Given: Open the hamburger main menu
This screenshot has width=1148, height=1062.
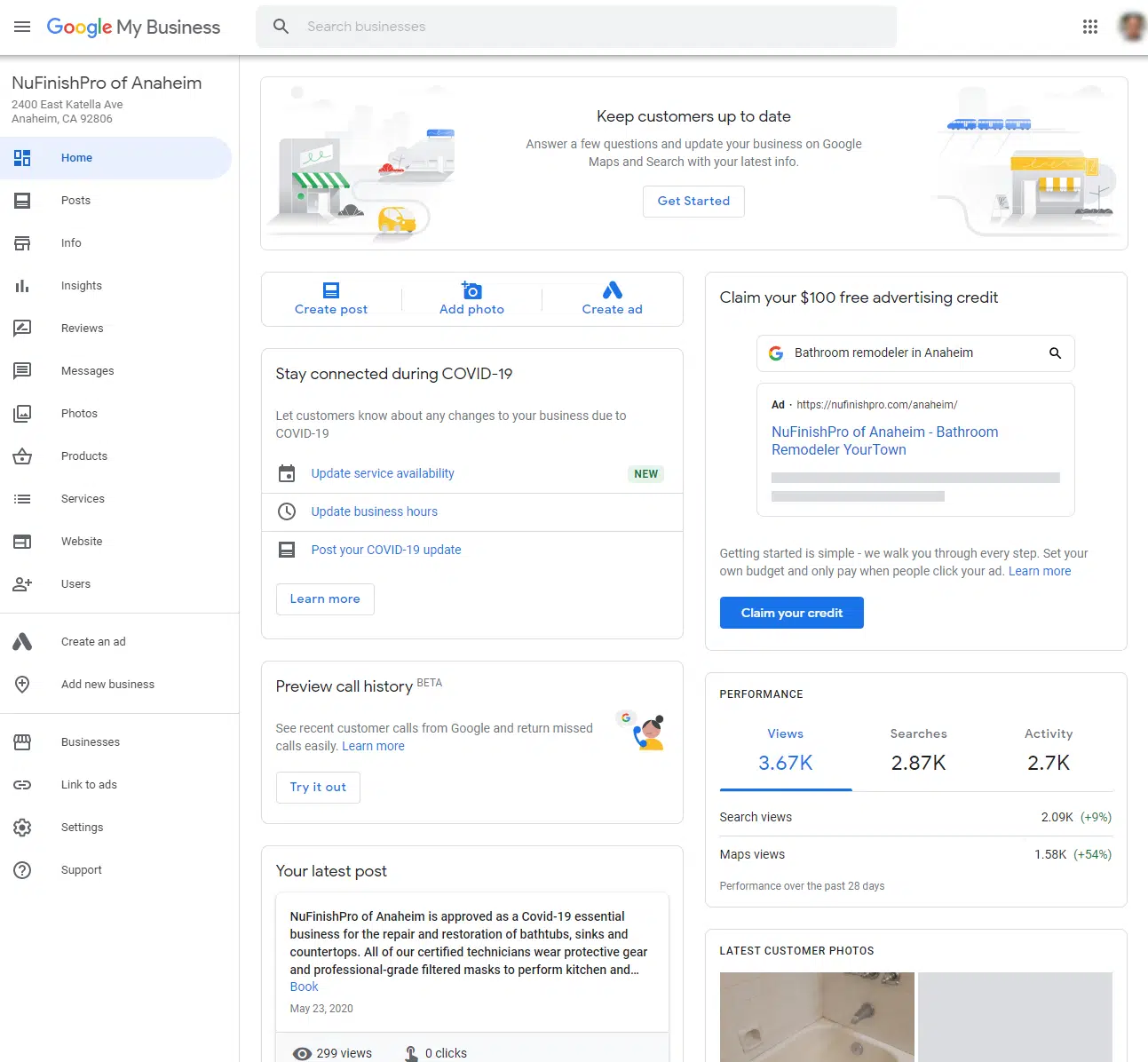Looking at the screenshot, I should click(22, 27).
